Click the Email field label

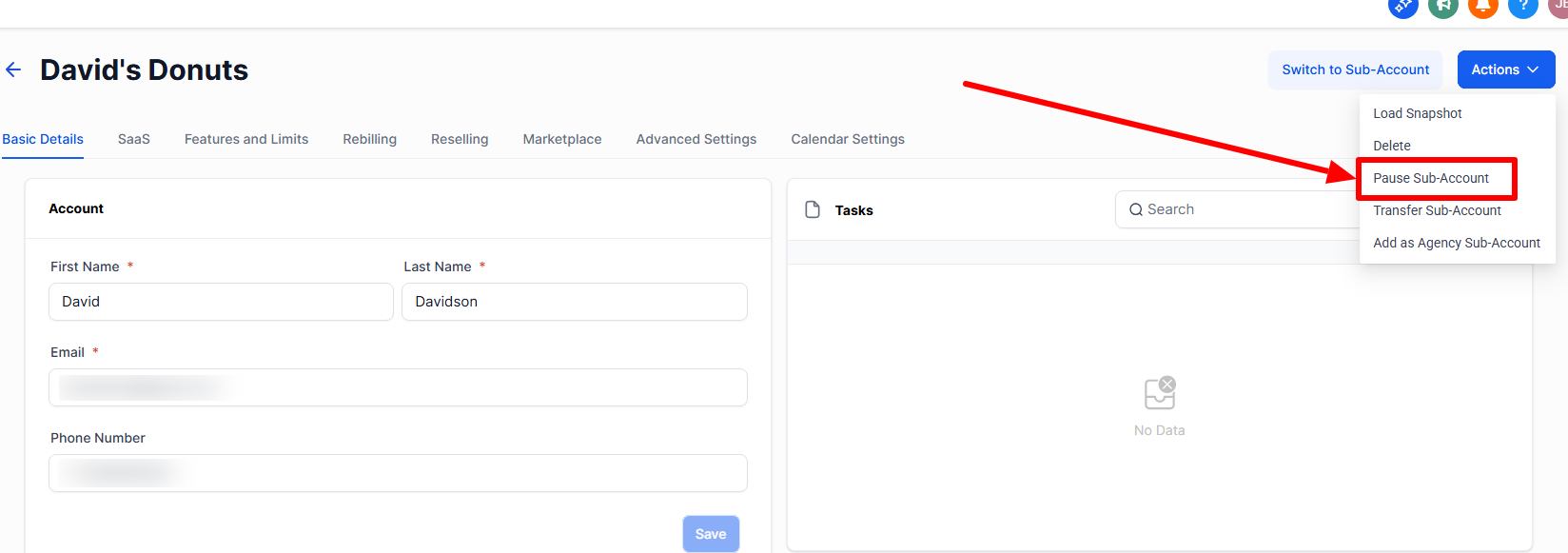68,352
